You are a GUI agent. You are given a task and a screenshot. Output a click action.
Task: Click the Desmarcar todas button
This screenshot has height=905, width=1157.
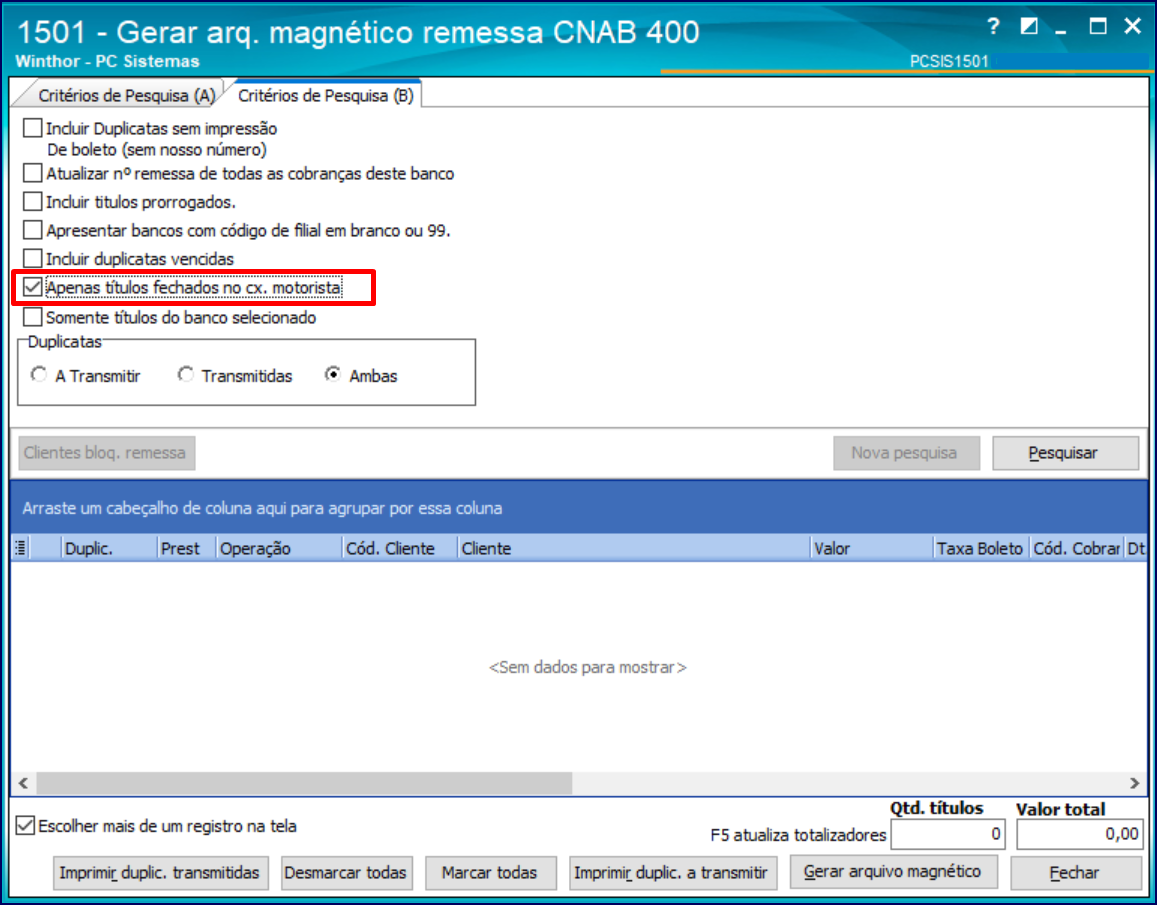tap(345, 873)
